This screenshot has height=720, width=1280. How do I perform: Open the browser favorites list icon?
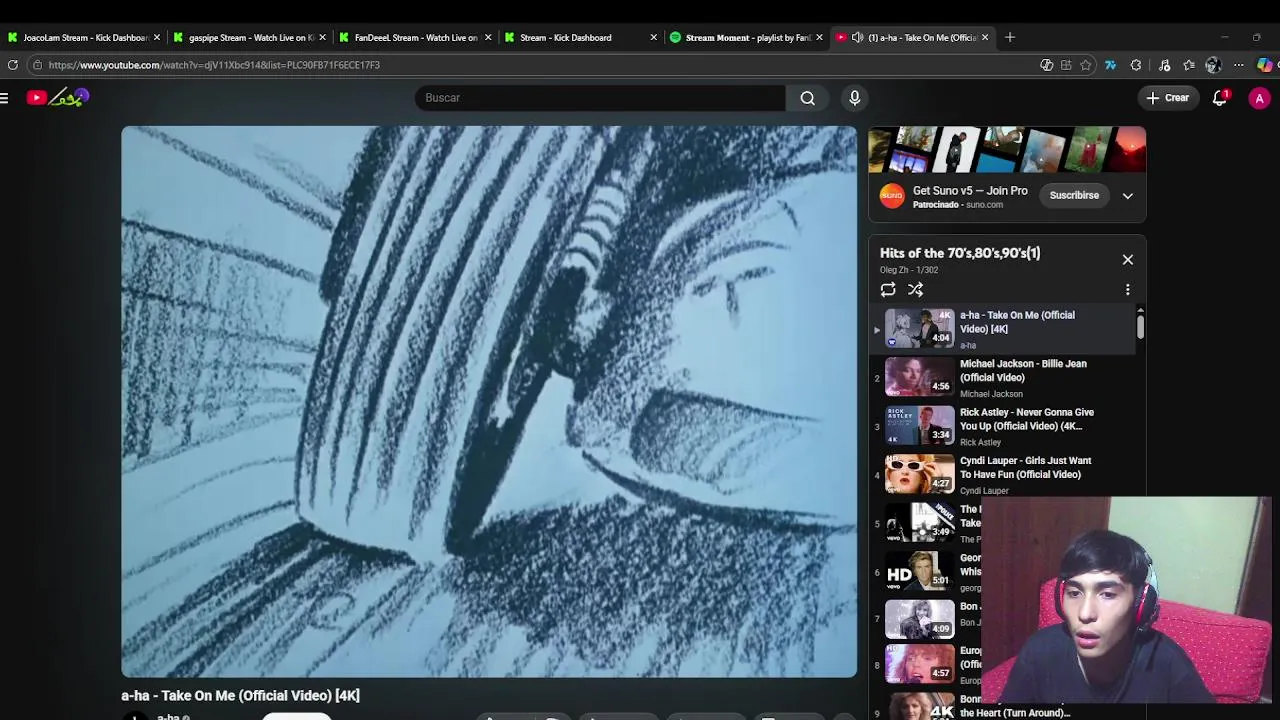(x=1189, y=65)
